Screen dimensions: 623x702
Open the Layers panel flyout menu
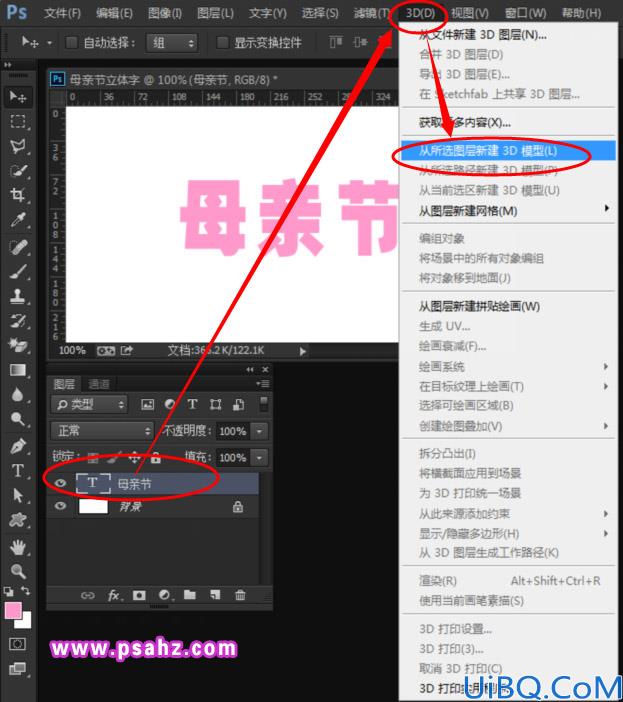coord(263,384)
